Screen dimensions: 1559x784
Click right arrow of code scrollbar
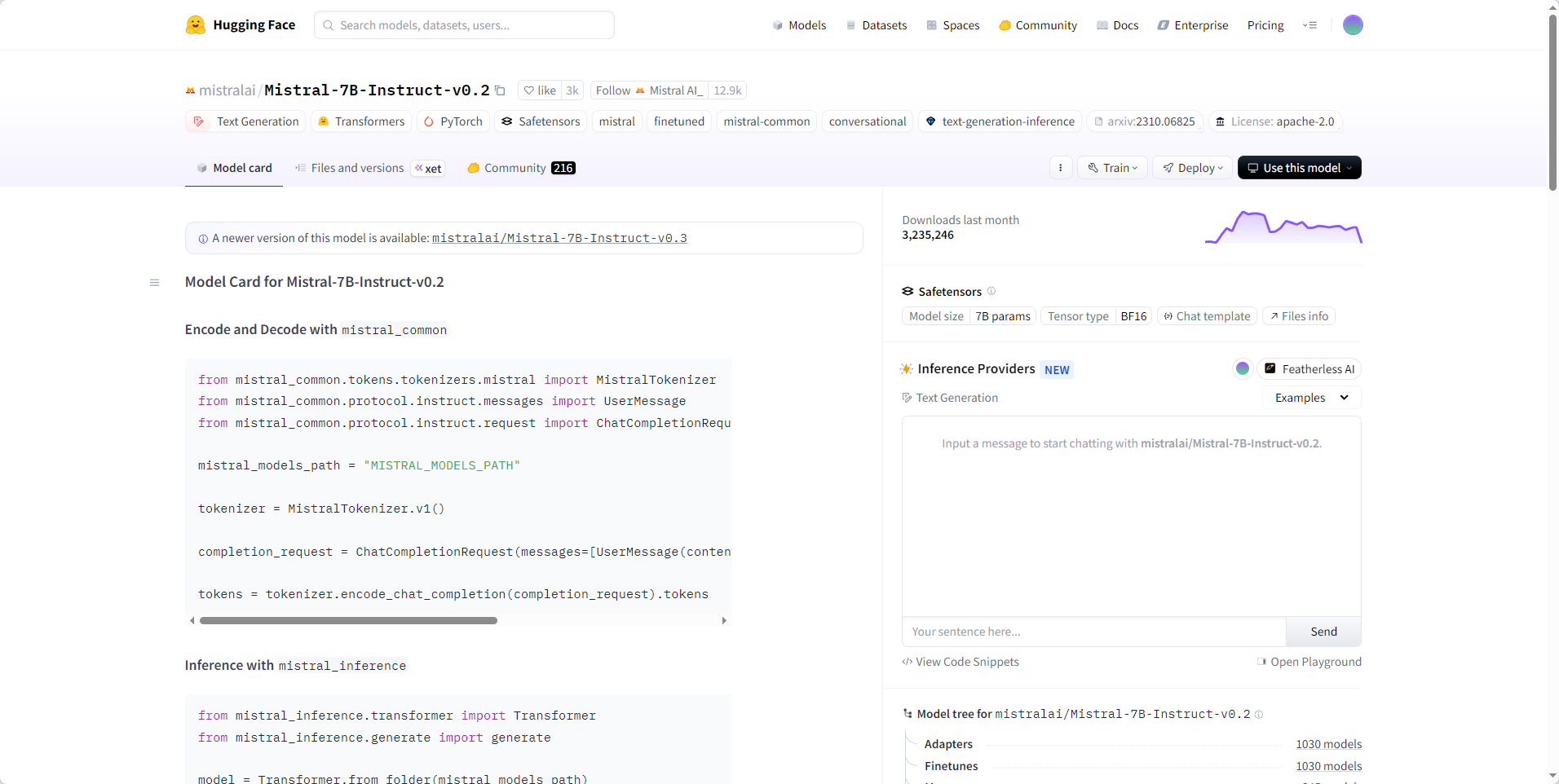point(724,621)
